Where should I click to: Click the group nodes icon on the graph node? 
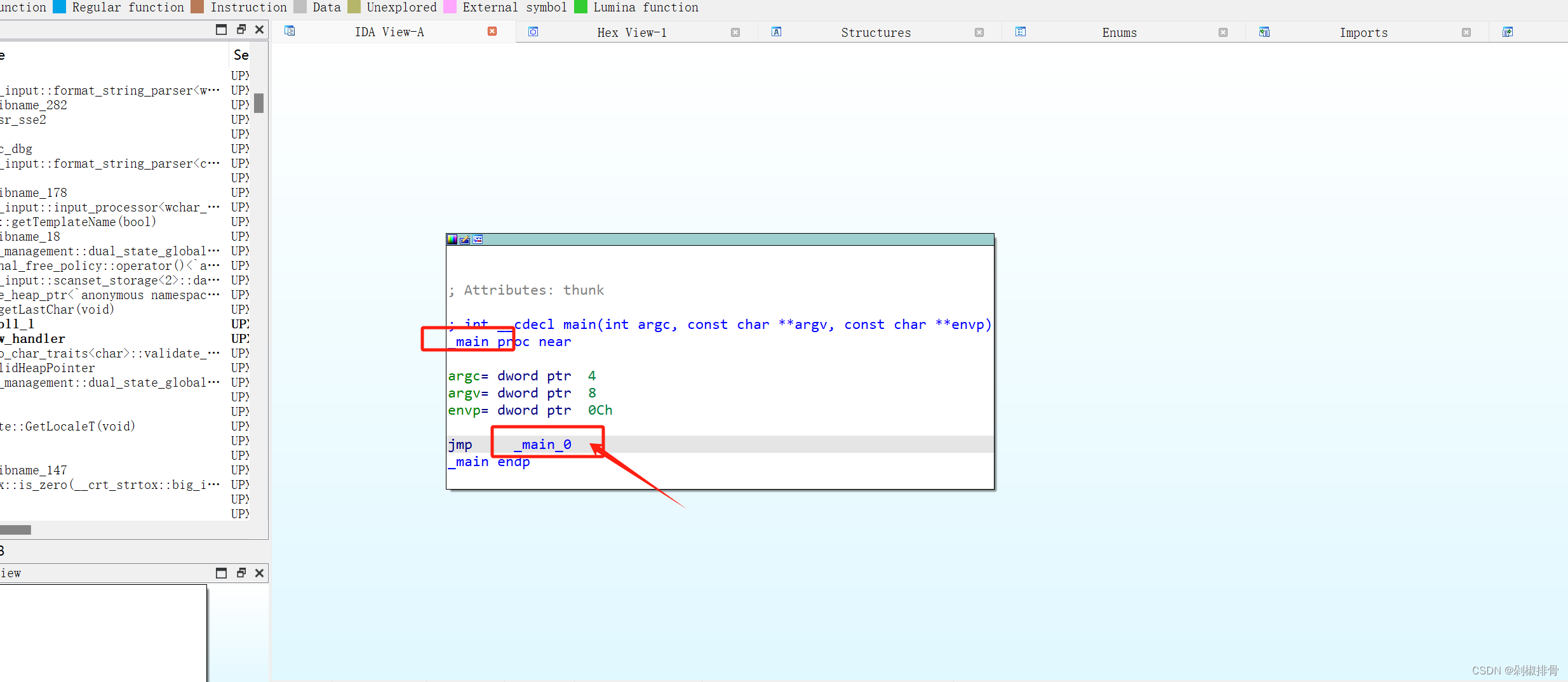pyautogui.click(x=477, y=239)
